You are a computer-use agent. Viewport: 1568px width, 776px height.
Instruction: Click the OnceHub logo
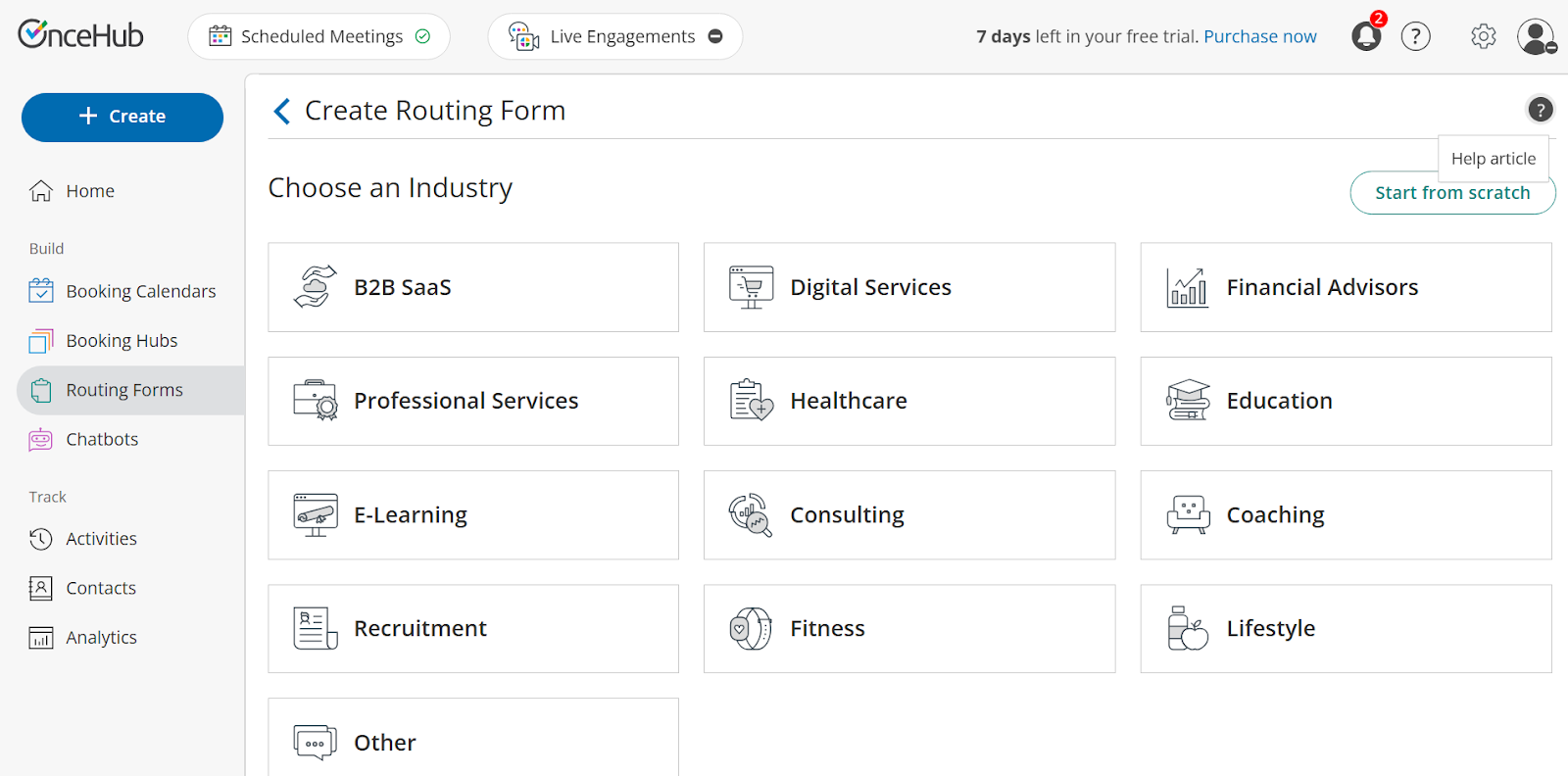80,35
